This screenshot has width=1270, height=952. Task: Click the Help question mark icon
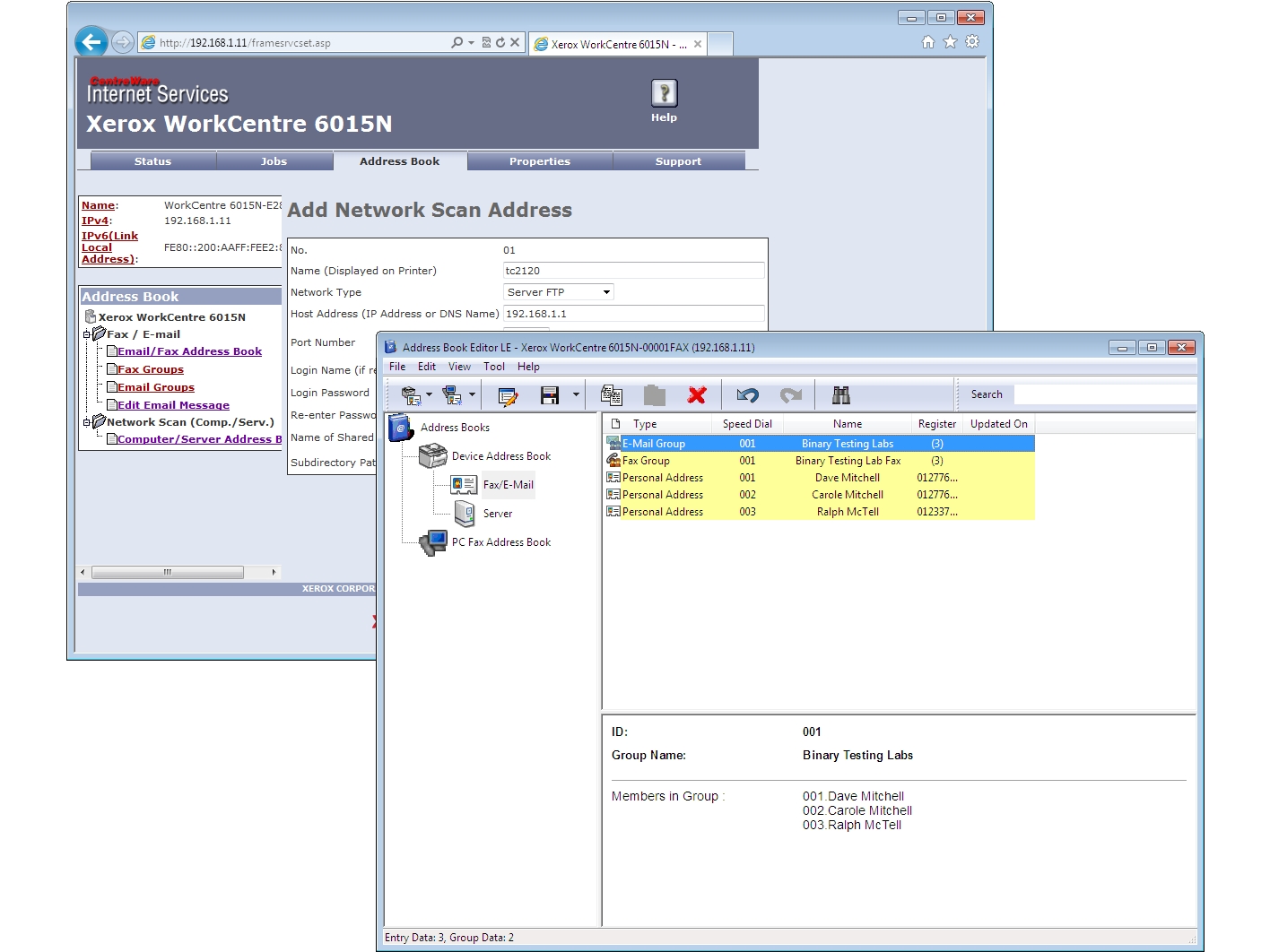pyautogui.click(x=664, y=93)
